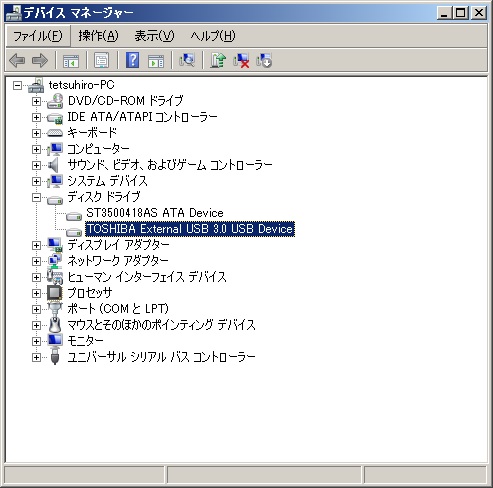Expand ユニバーサル シリアル バス コントローラー node

click(36, 357)
